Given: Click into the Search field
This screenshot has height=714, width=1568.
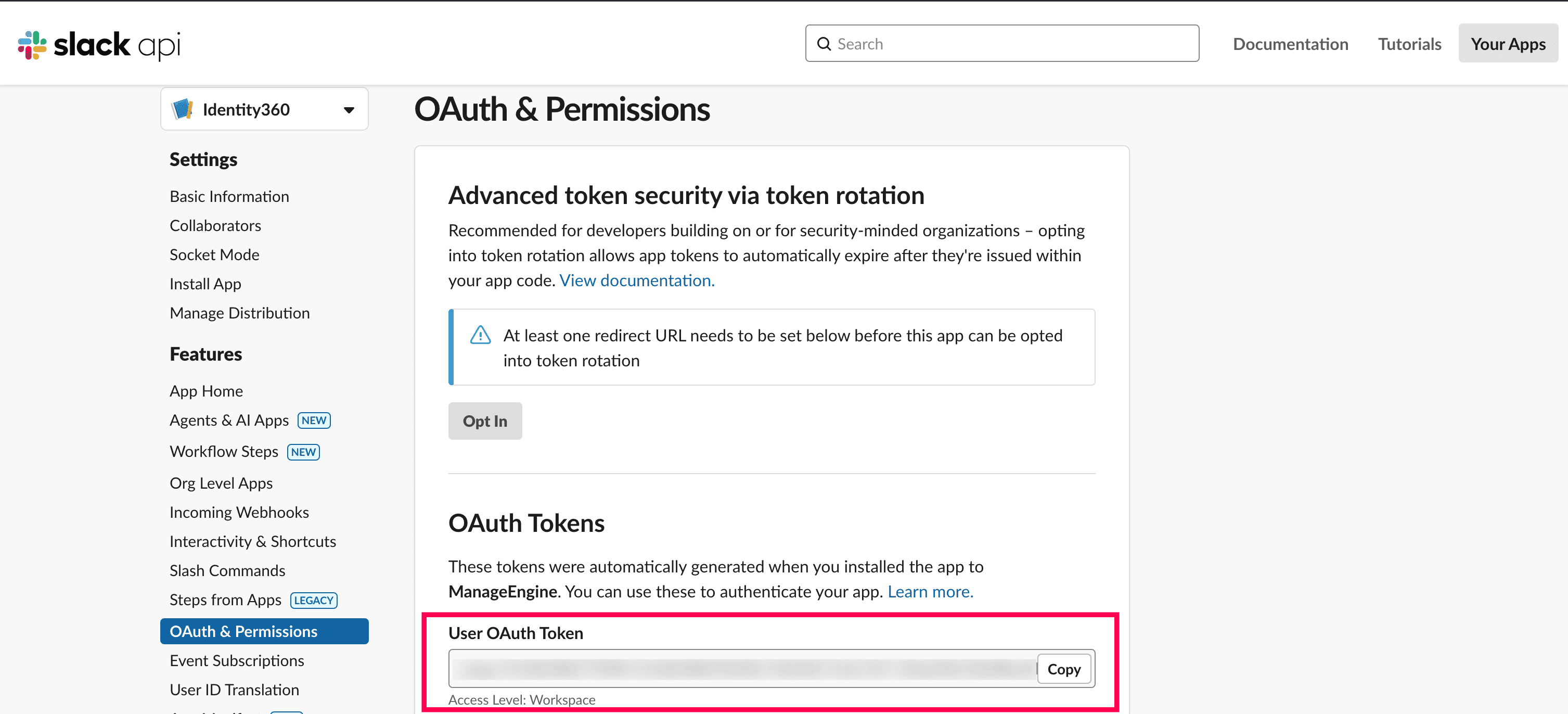Looking at the screenshot, I should click(x=1010, y=44).
